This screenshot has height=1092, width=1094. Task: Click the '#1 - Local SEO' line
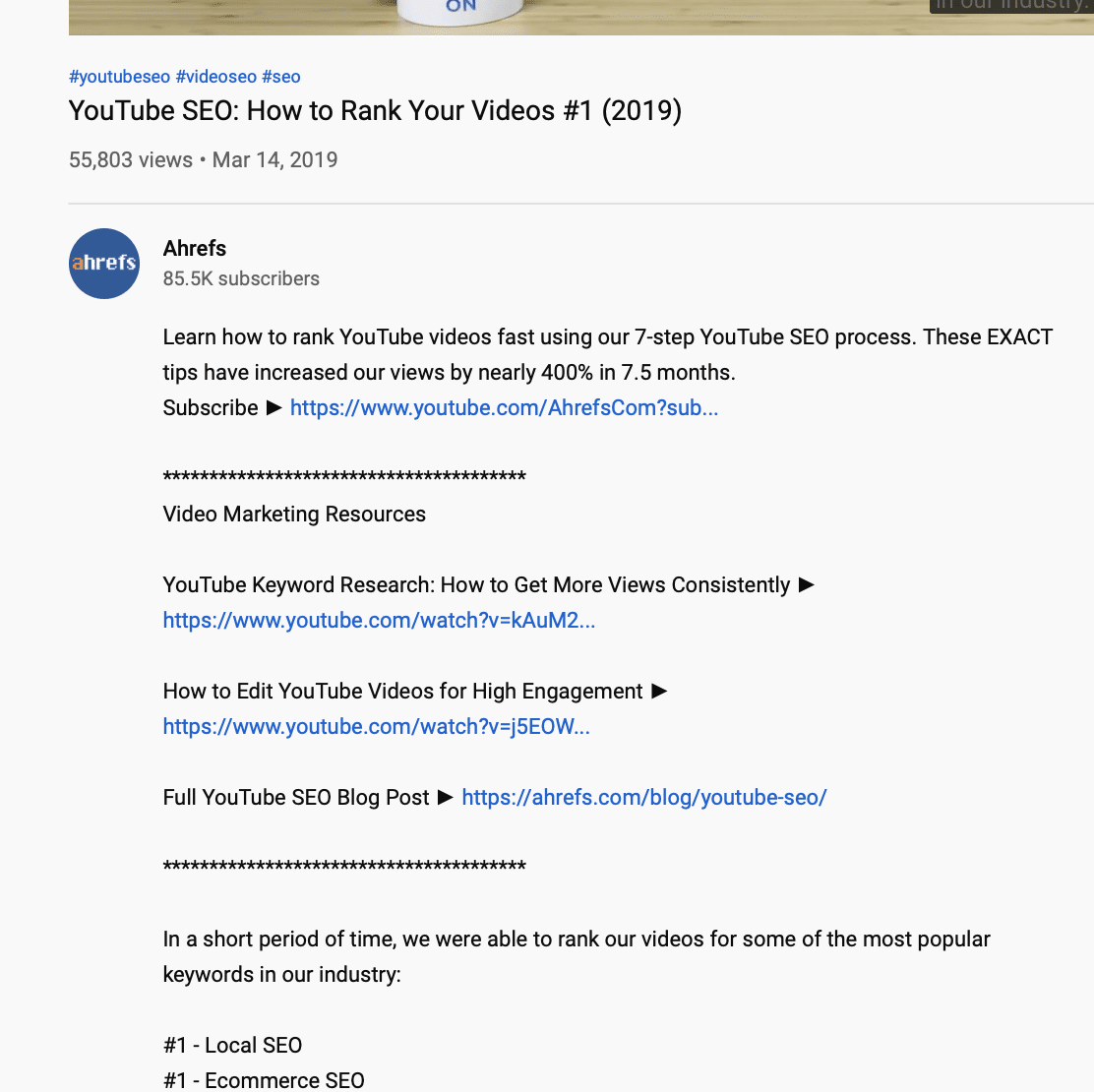[x=232, y=1045]
